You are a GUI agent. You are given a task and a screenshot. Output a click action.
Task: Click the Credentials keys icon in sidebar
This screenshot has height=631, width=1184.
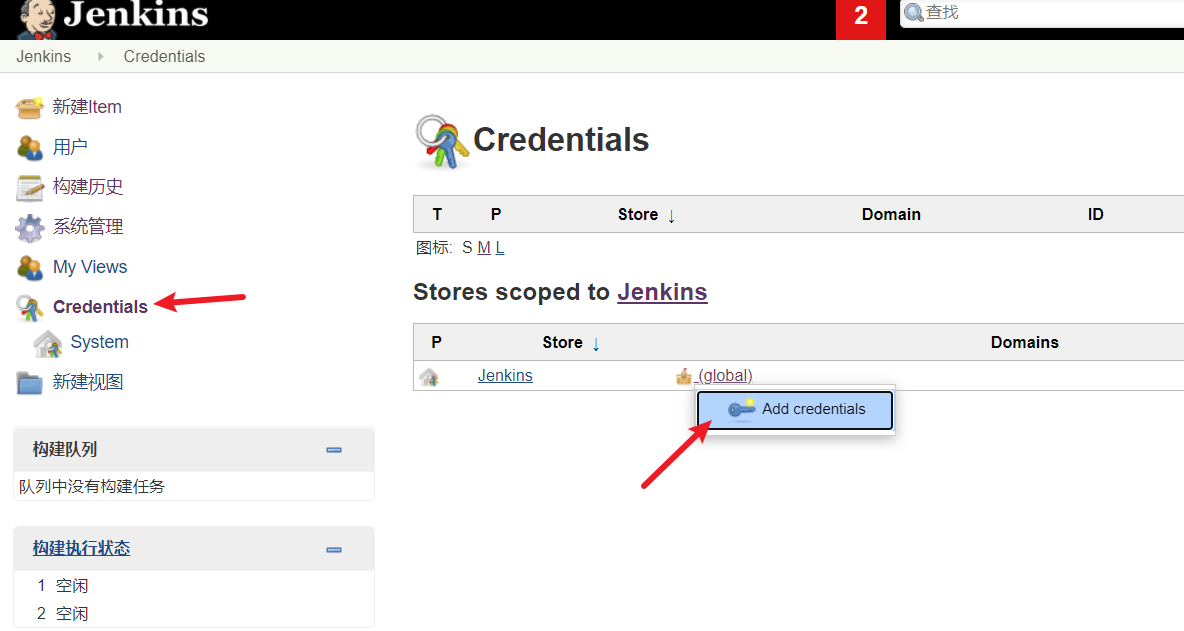(29, 308)
